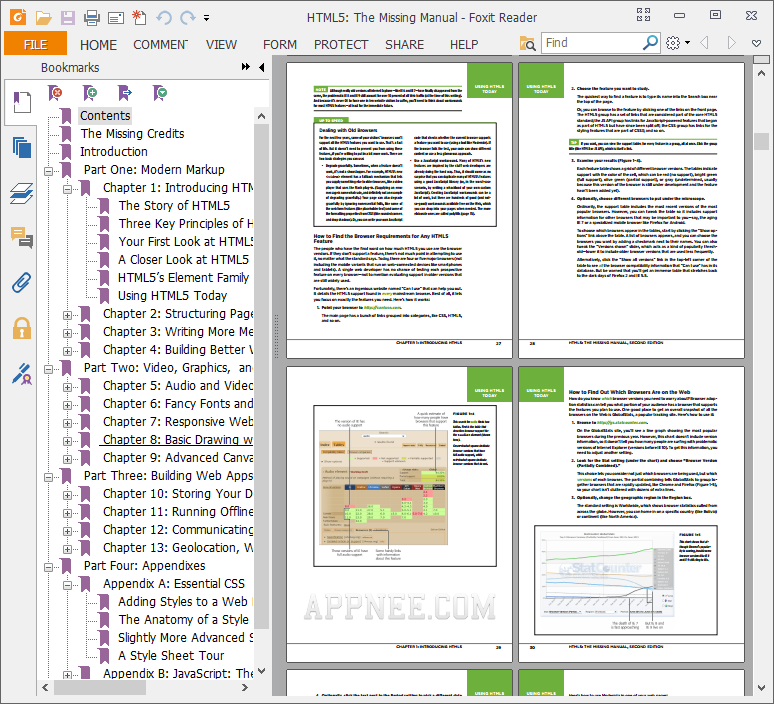Click Part Four: Appendixes bookmark

(144, 566)
